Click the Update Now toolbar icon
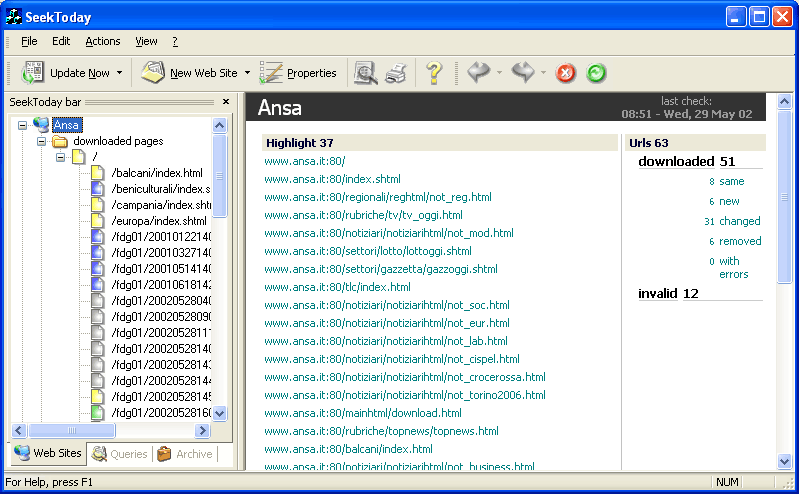The height and width of the screenshot is (494, 799). coord(32,73)
